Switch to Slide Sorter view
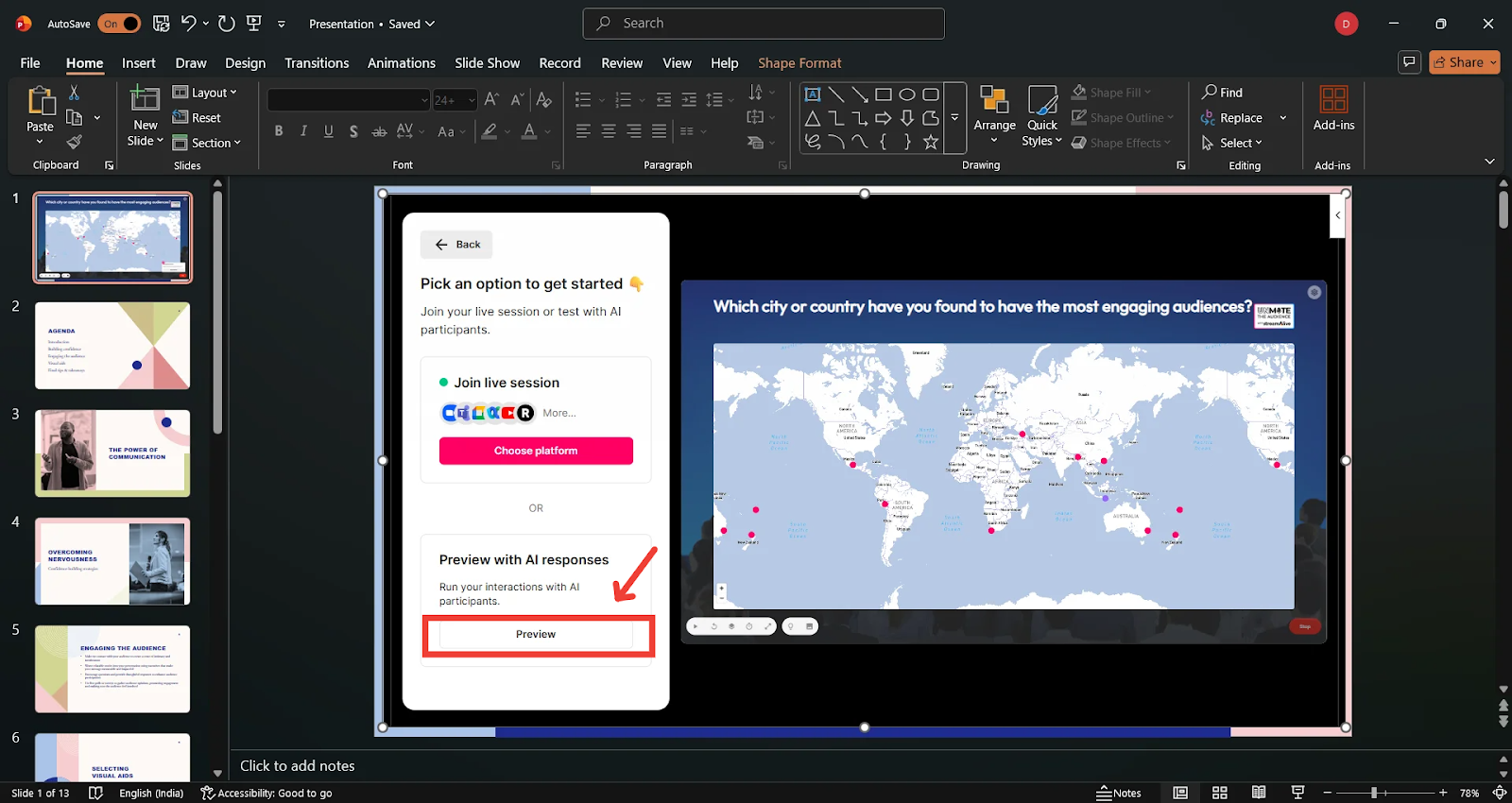The height and width of the screenshot is (803, 1512). coord(1220,793)
